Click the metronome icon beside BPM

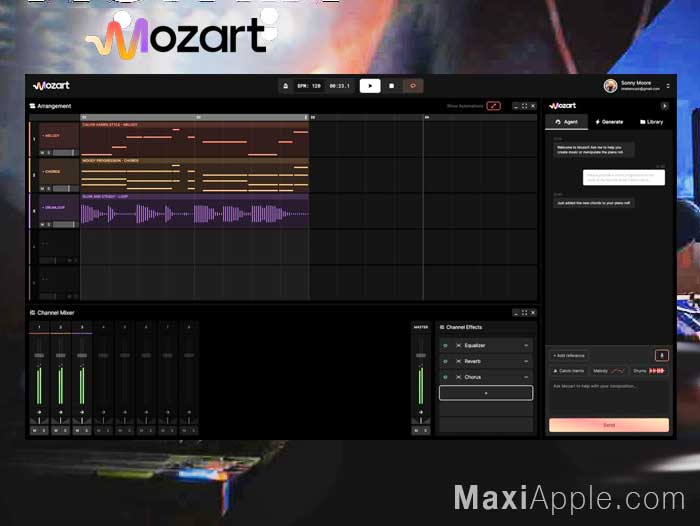pos(286,86)
